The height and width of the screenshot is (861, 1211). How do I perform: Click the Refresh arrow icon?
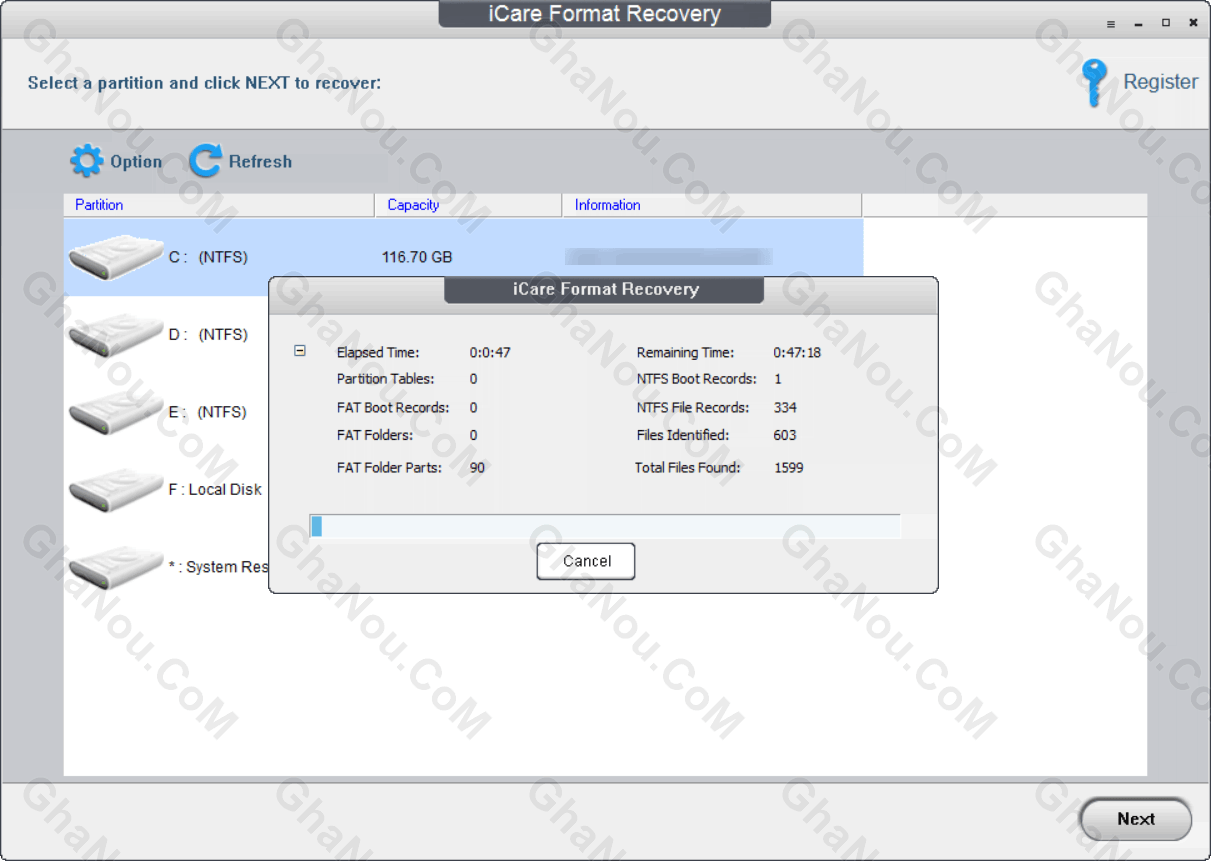coord(205,161)
